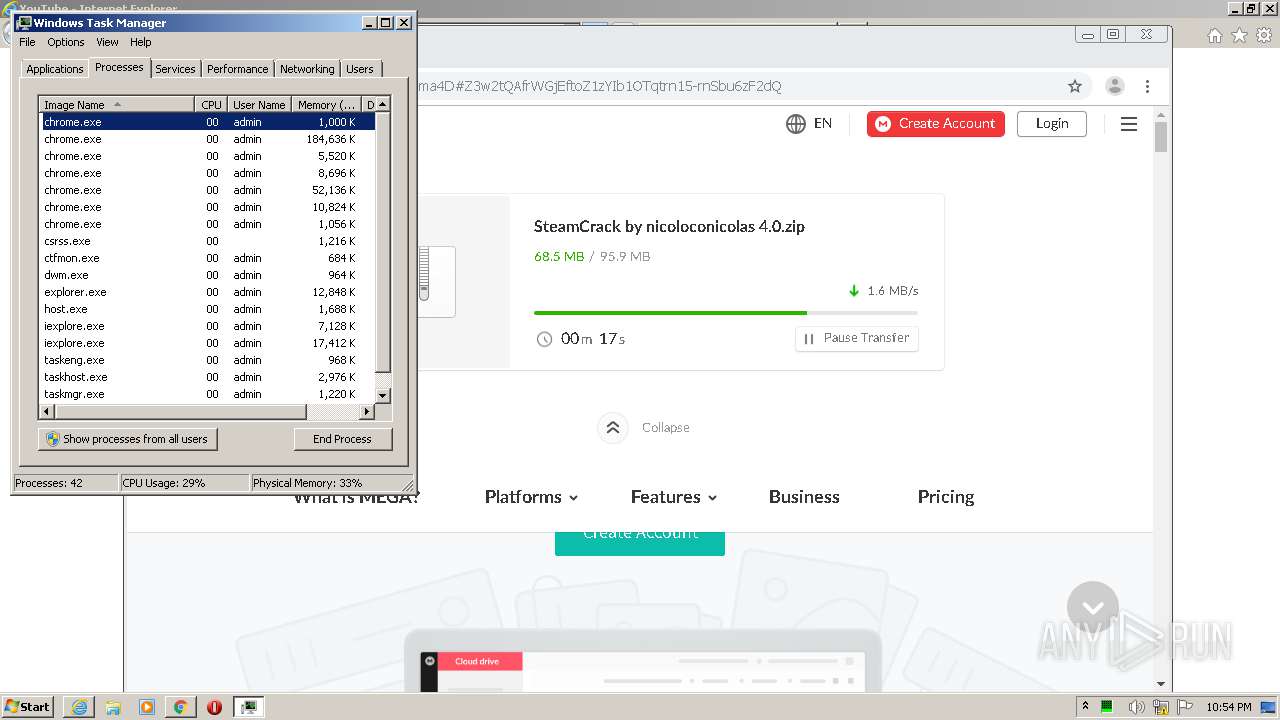Screen dimensions: 1280x720
Task: Open the red Opera icon in taskbar
Action: pyautogui.click(x=214, y=707)
